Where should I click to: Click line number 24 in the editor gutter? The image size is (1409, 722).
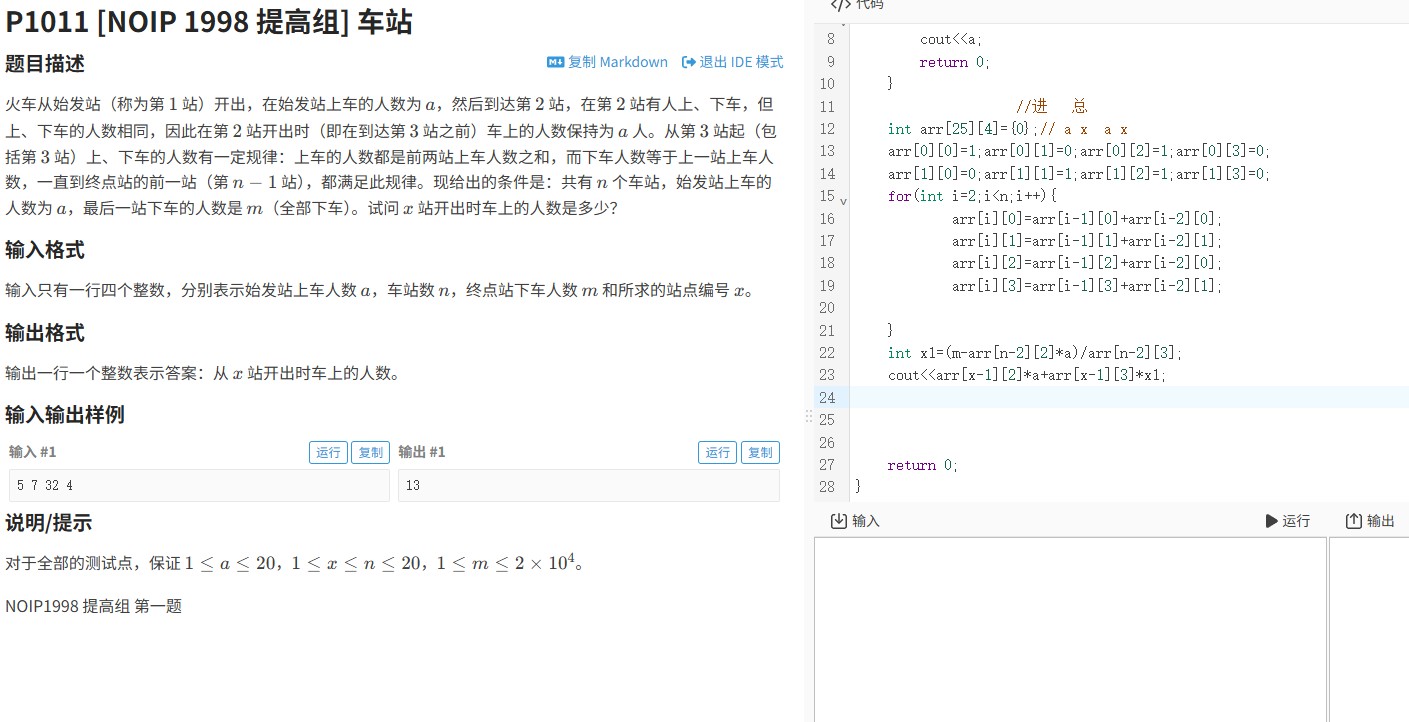[x=827, y=398]
